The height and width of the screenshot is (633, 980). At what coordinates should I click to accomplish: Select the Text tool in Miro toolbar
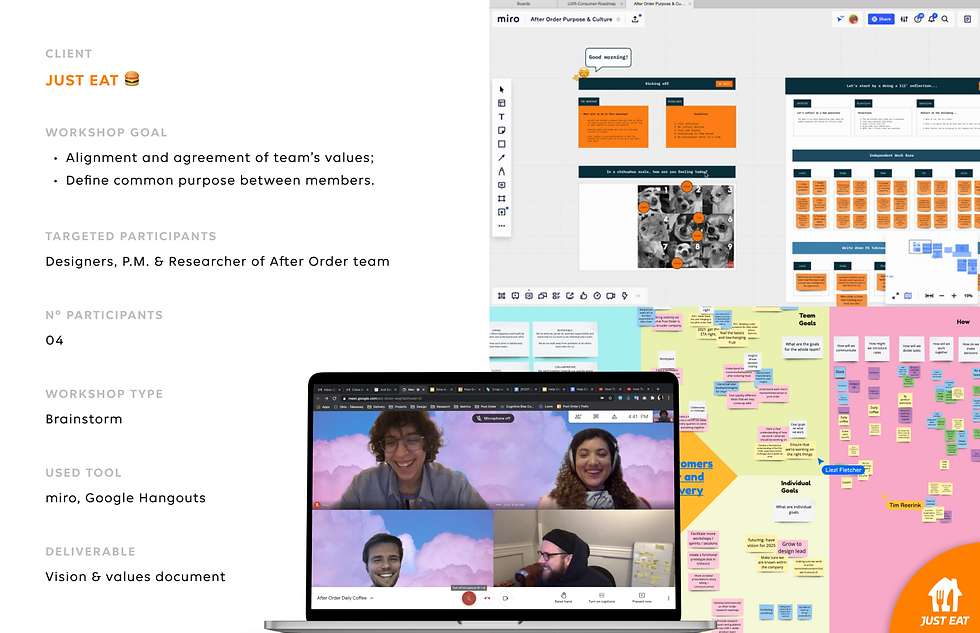502,117
